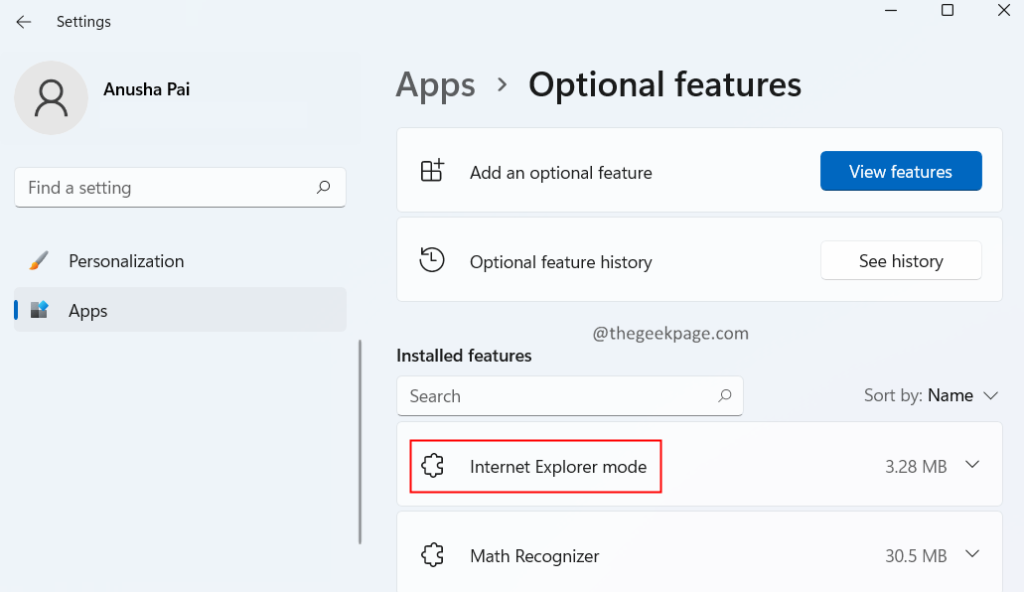Expand the Internet Explorer mode entry chevron
This screenshot has width=1024, height=592.
tap(972, 465)
